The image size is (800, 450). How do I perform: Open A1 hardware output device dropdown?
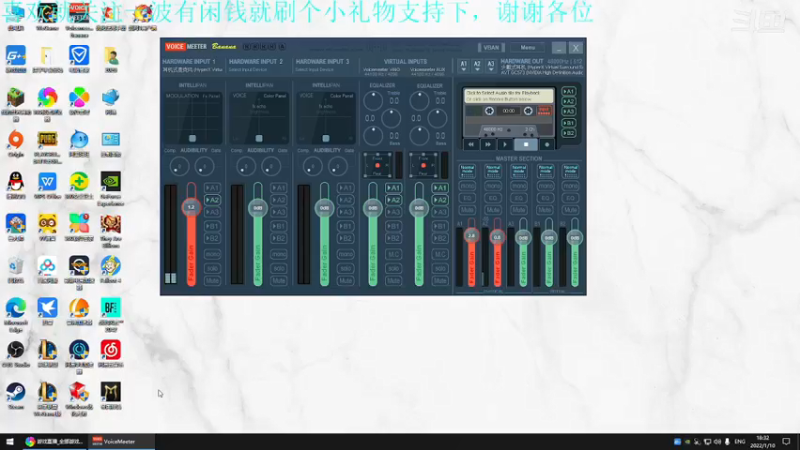coord(463,66)
